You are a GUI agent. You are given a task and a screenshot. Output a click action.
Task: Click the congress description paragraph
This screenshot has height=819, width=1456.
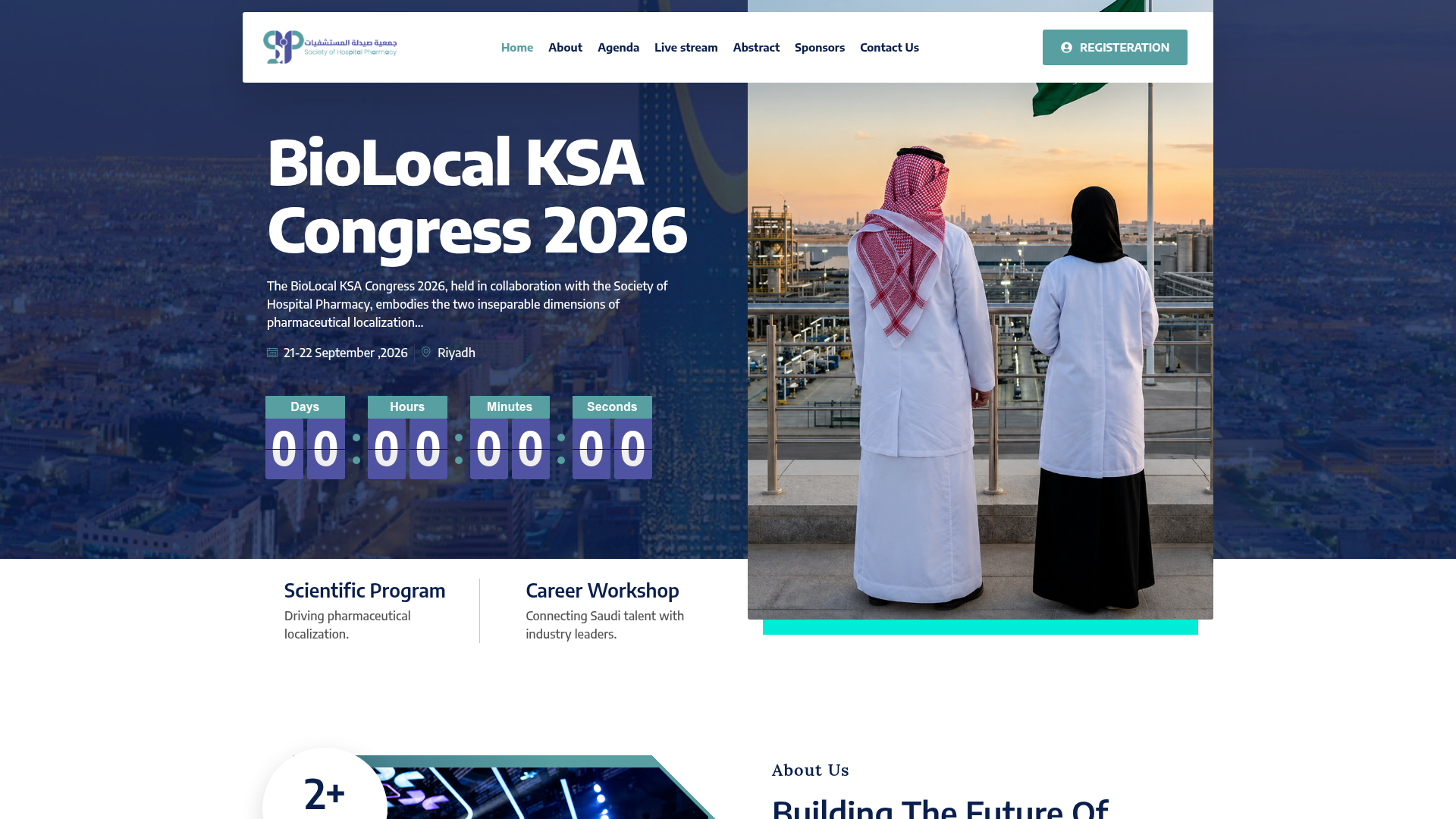pyautogui.click(x=467, y=304)
